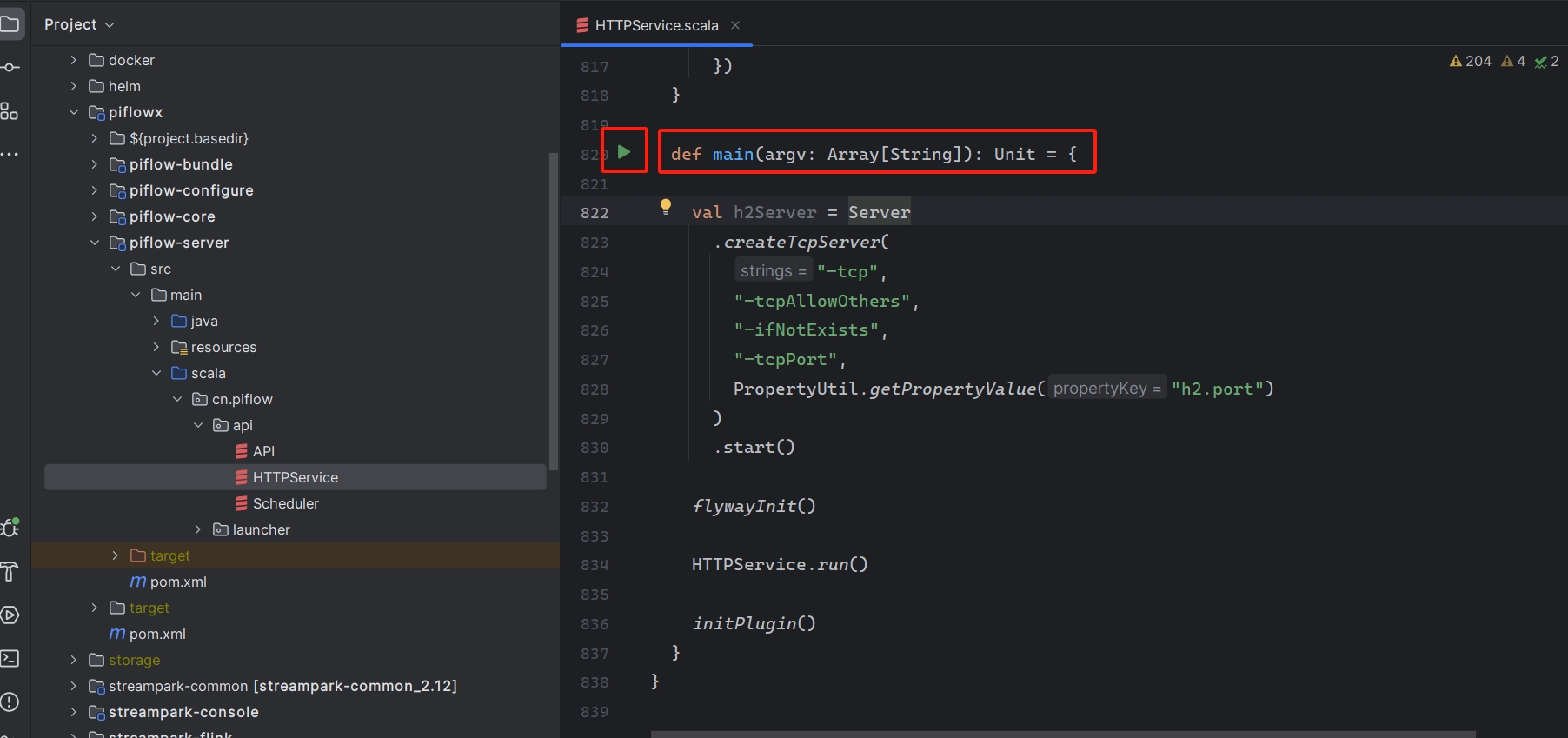This screenshot has width=1568, height=738.
Task: Expand the docker folder
Action: [74, 60]
